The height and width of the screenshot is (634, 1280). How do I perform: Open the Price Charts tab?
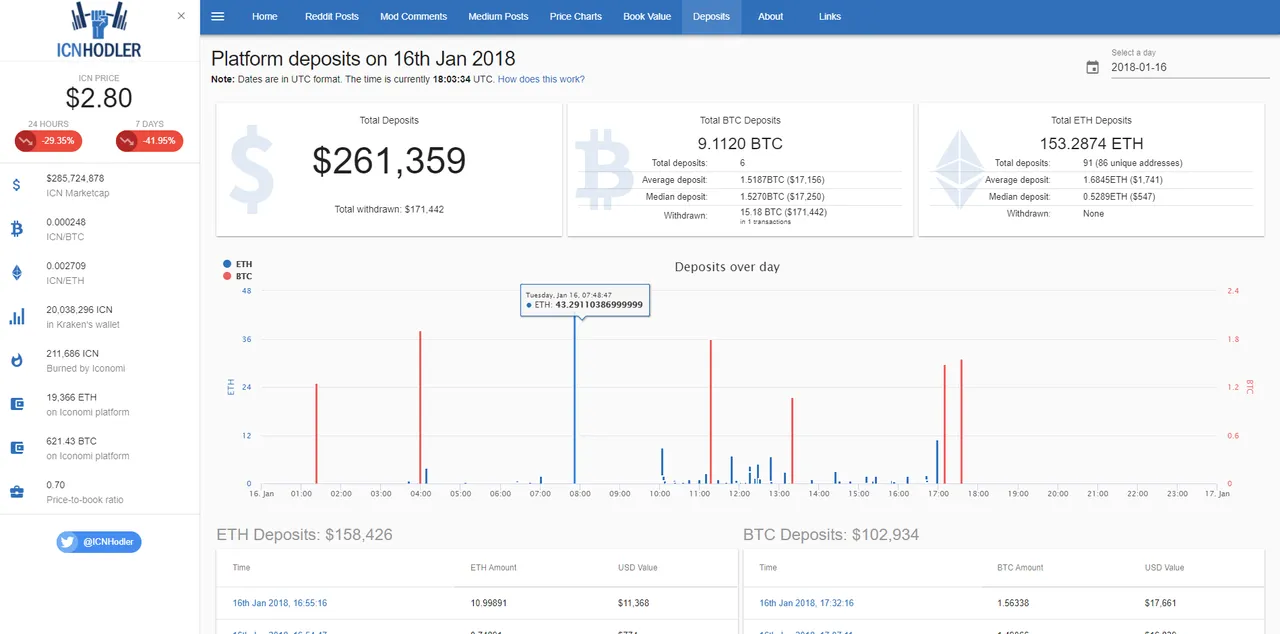[x=576, y=17]
